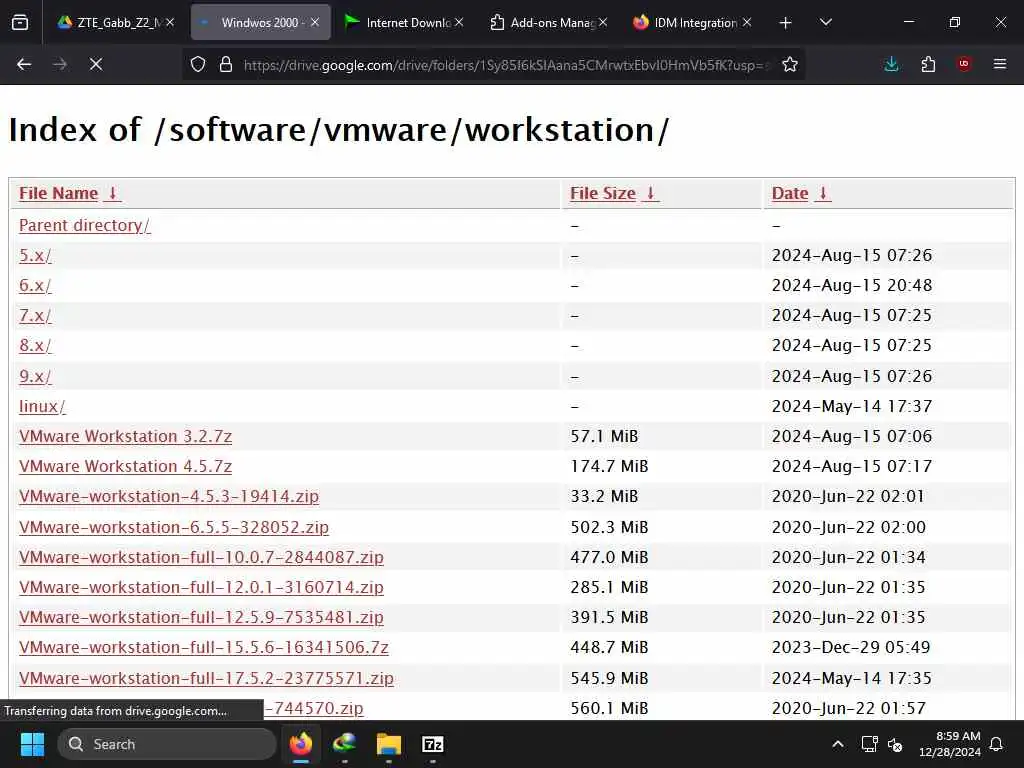Open Firefox application menu
This screenshot has width=1024, height=768.
click(1000, 64)
